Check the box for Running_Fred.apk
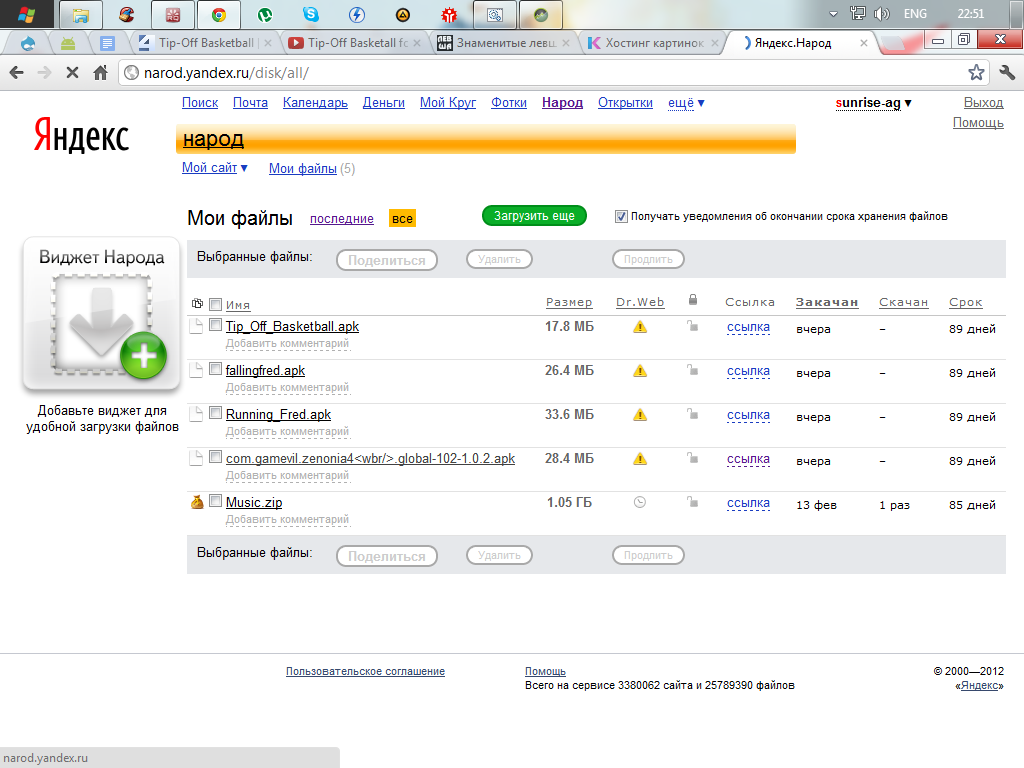1024x768 pixels. pyautogui.click(x=216, y=413)
